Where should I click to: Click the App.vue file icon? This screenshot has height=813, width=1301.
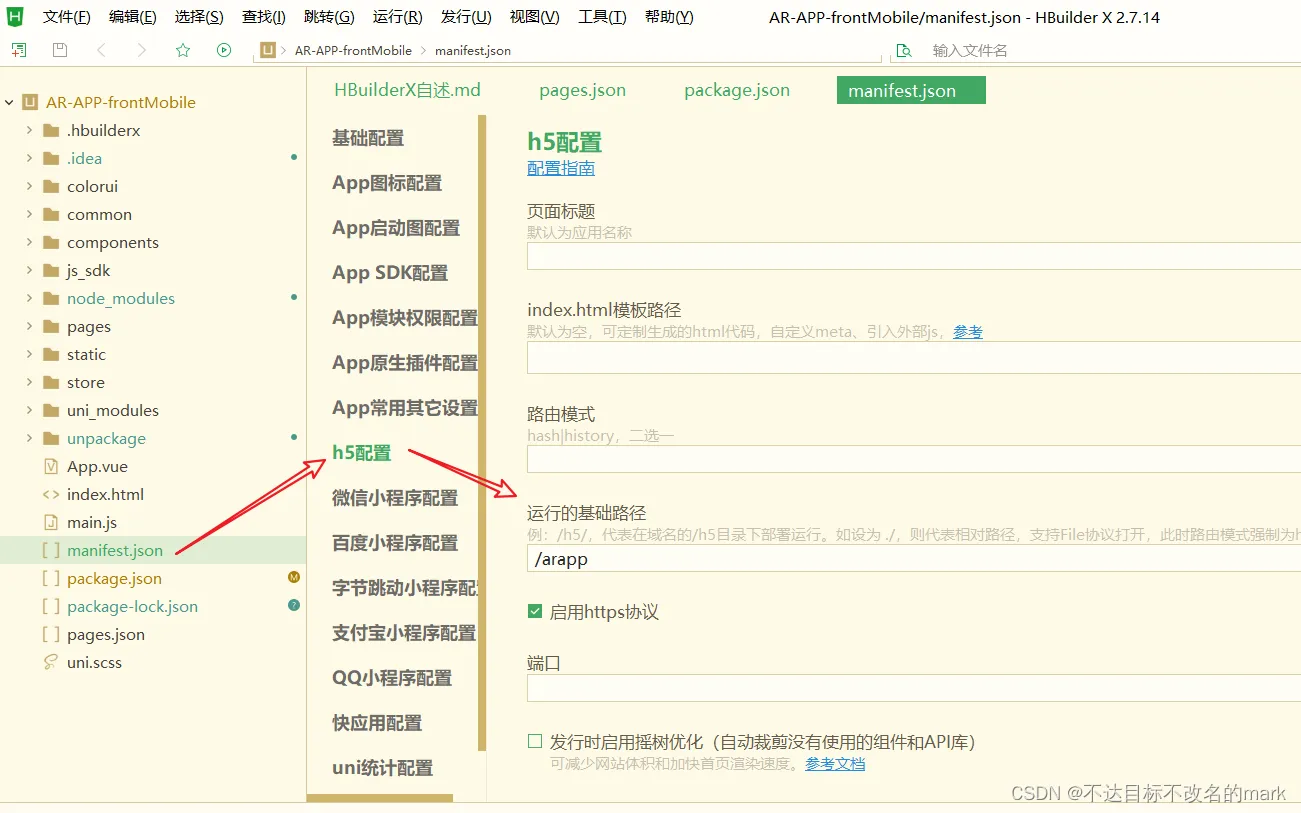tap(51, 467)
